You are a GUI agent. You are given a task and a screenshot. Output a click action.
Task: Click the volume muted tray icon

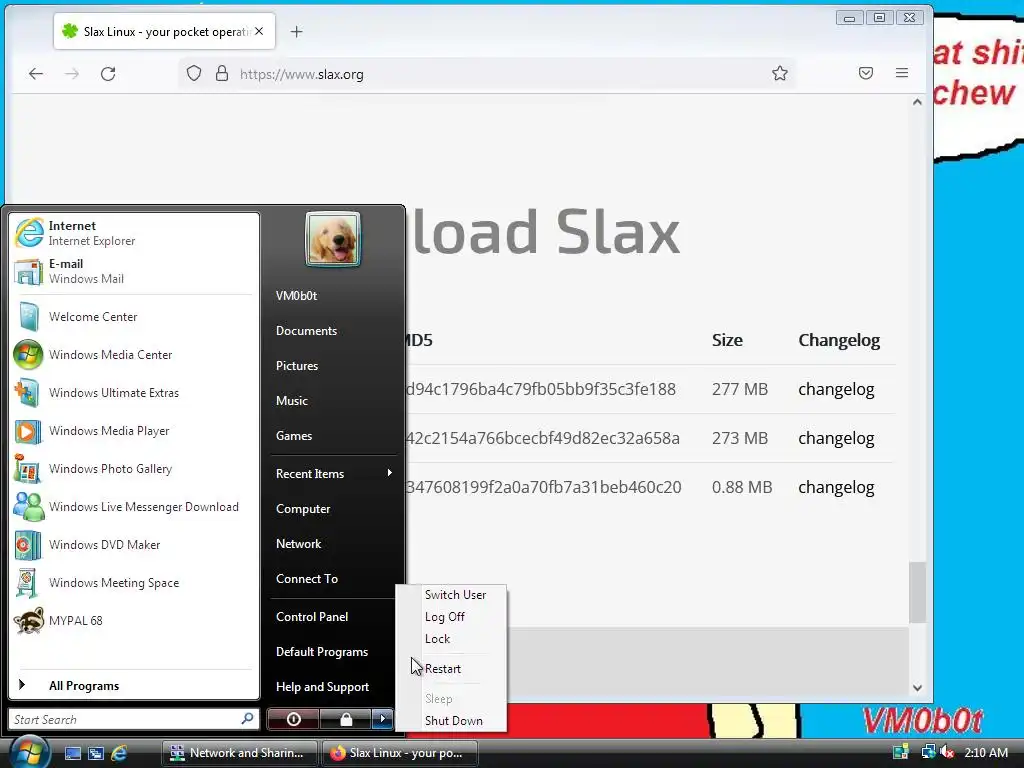[947, 752]
